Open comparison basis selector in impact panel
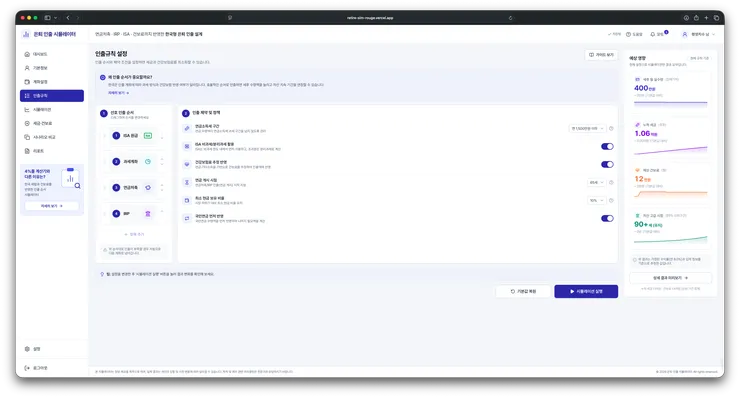 [700, 58]
